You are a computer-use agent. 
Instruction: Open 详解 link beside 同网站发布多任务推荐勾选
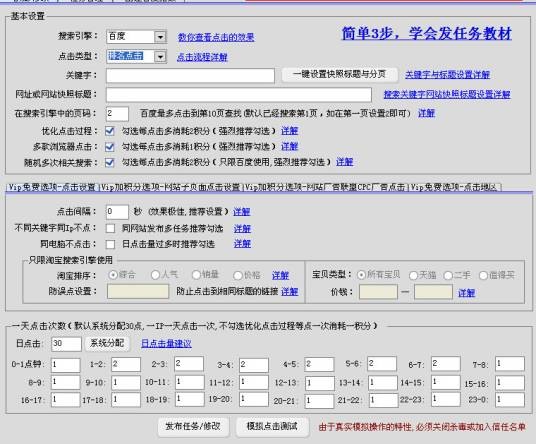242,229
